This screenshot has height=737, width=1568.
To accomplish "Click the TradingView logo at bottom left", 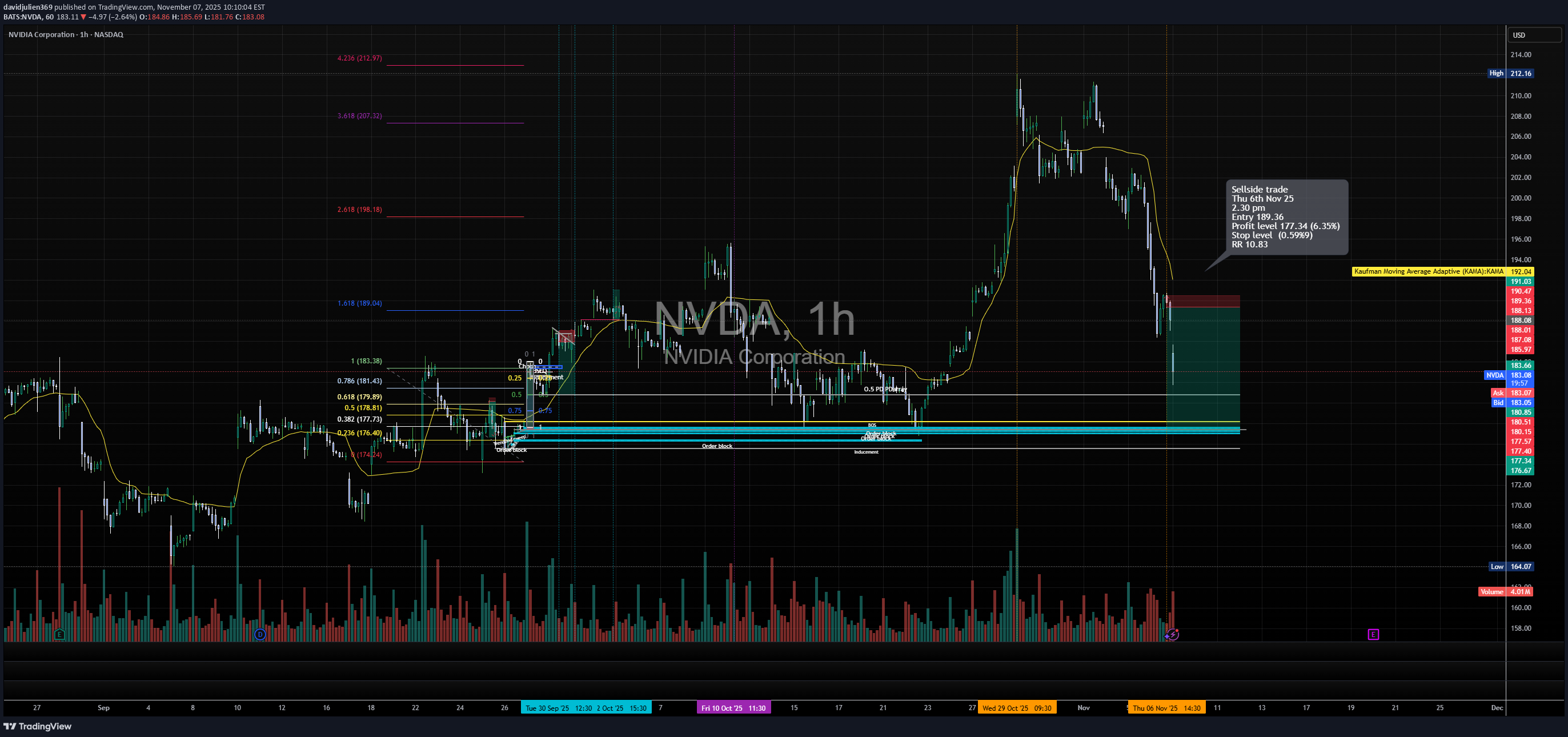I will (38, 727).
